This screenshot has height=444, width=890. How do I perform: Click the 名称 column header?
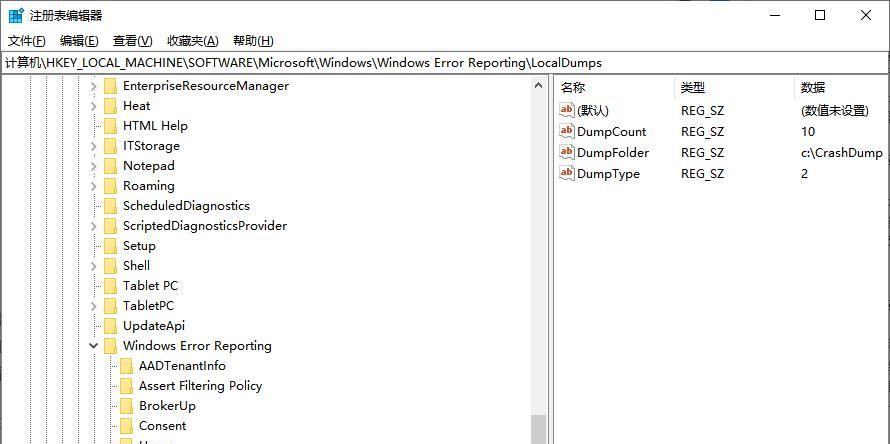573,88
